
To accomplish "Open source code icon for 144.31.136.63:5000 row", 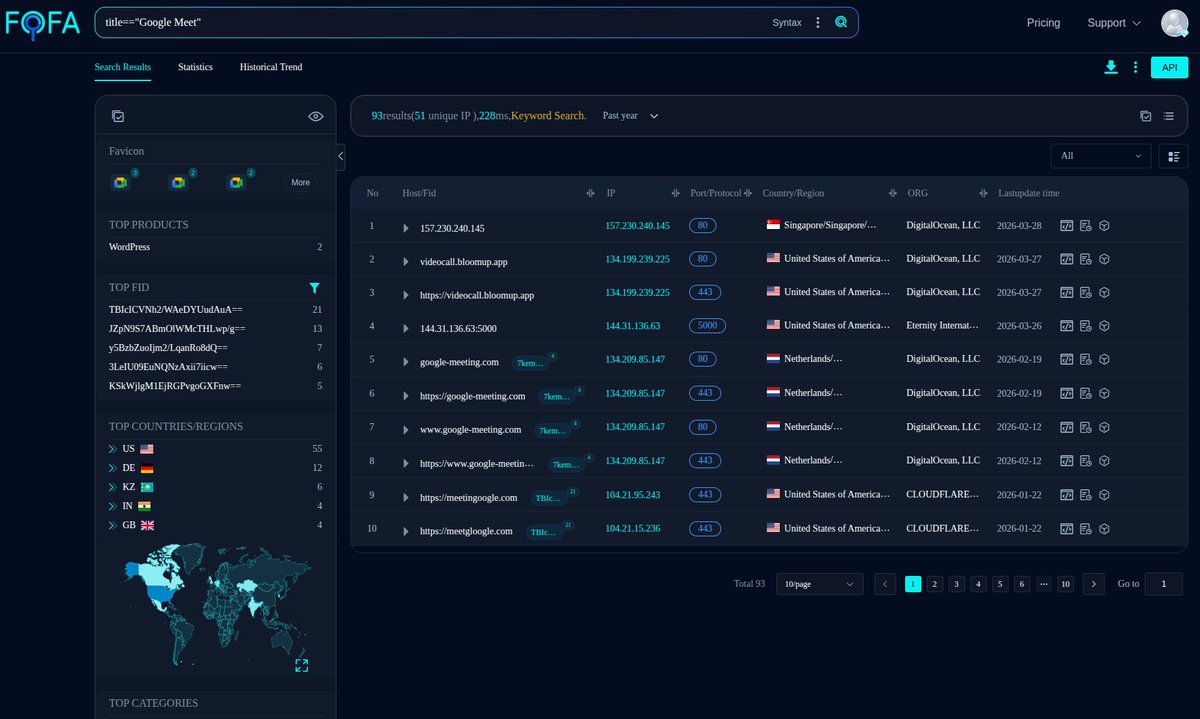I will click(1067, 326).
